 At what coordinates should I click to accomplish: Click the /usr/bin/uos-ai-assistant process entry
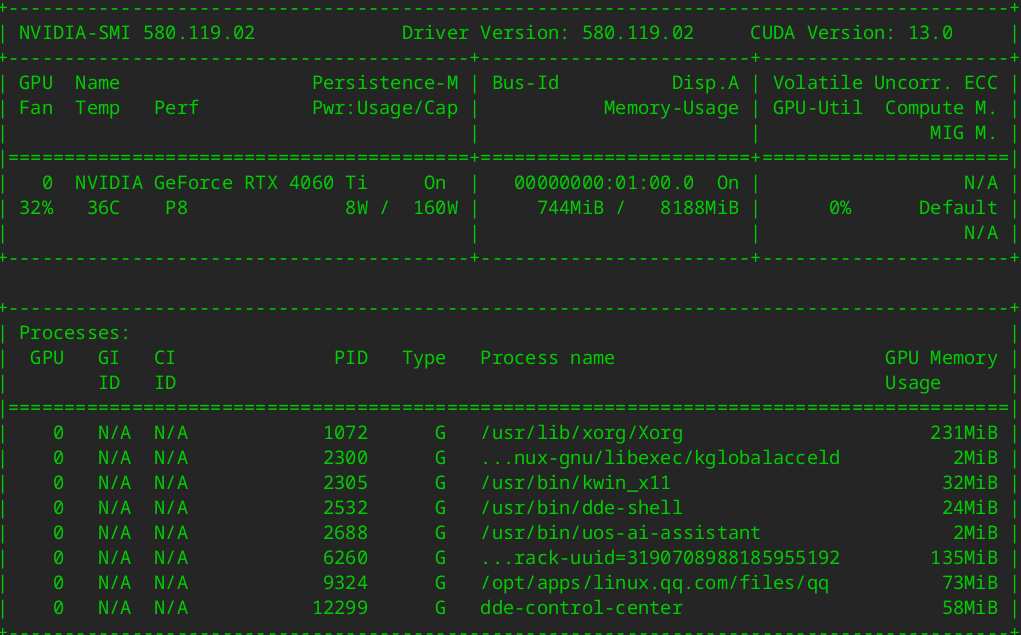[620, 533]
